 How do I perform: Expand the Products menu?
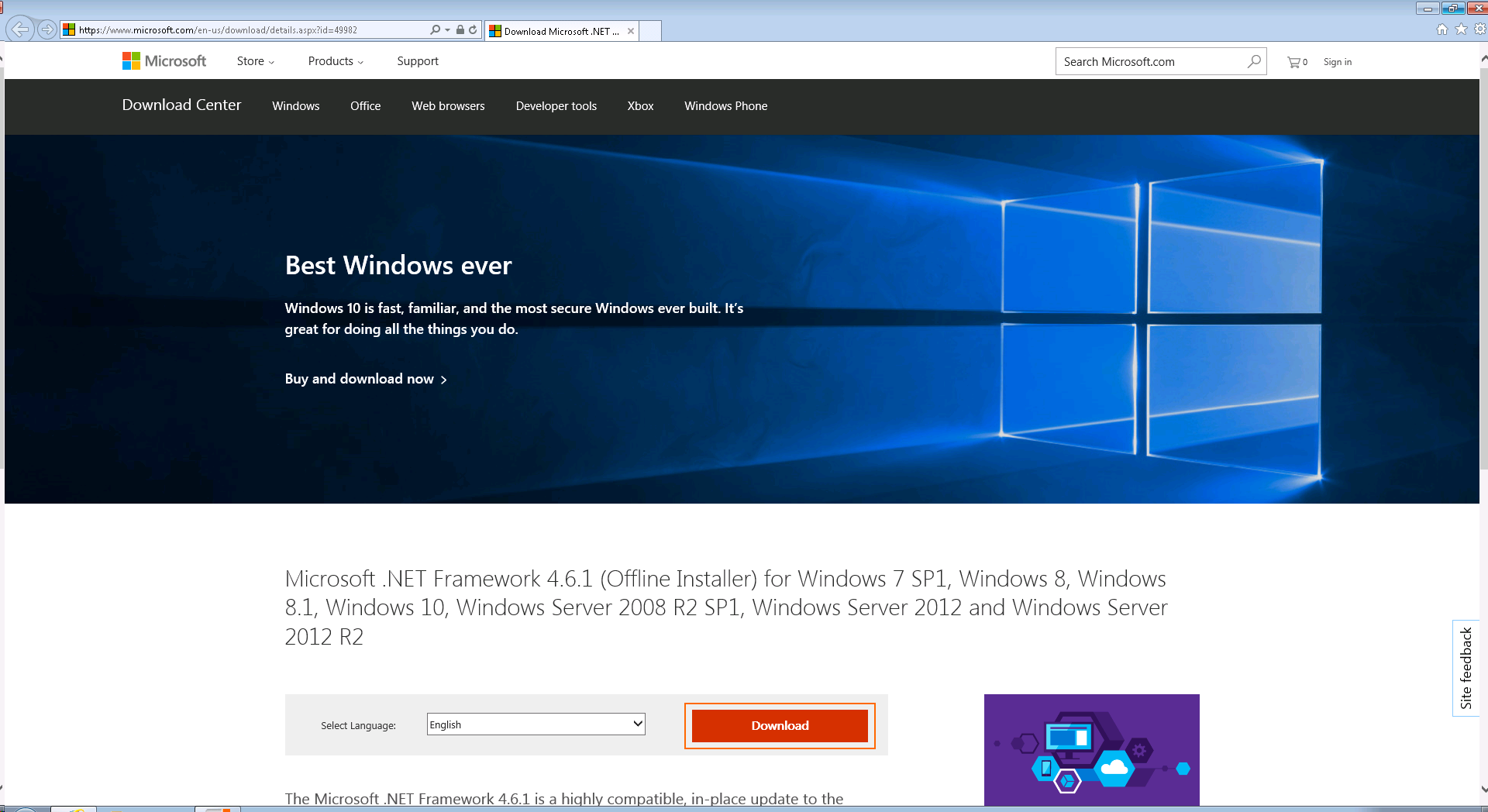336,61
